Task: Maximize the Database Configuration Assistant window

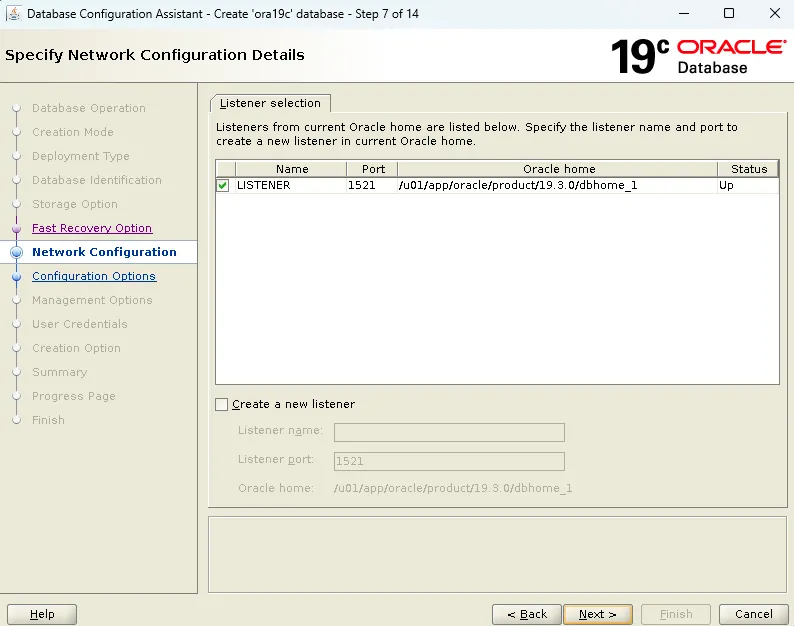Action: (x=729, y=13)
